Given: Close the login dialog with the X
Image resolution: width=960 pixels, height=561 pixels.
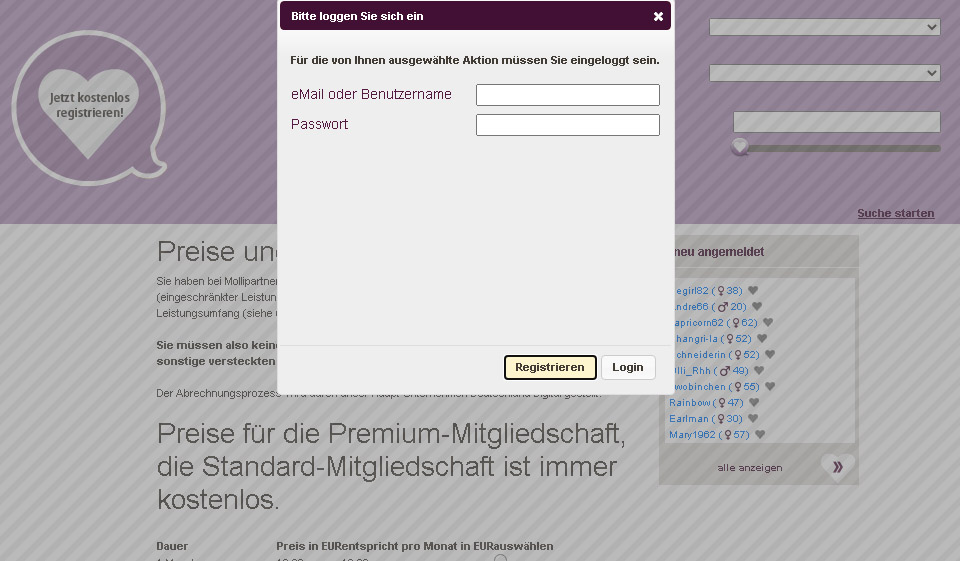Looking at the screenshot, I should pyautogui.click(x=658, y=17).
